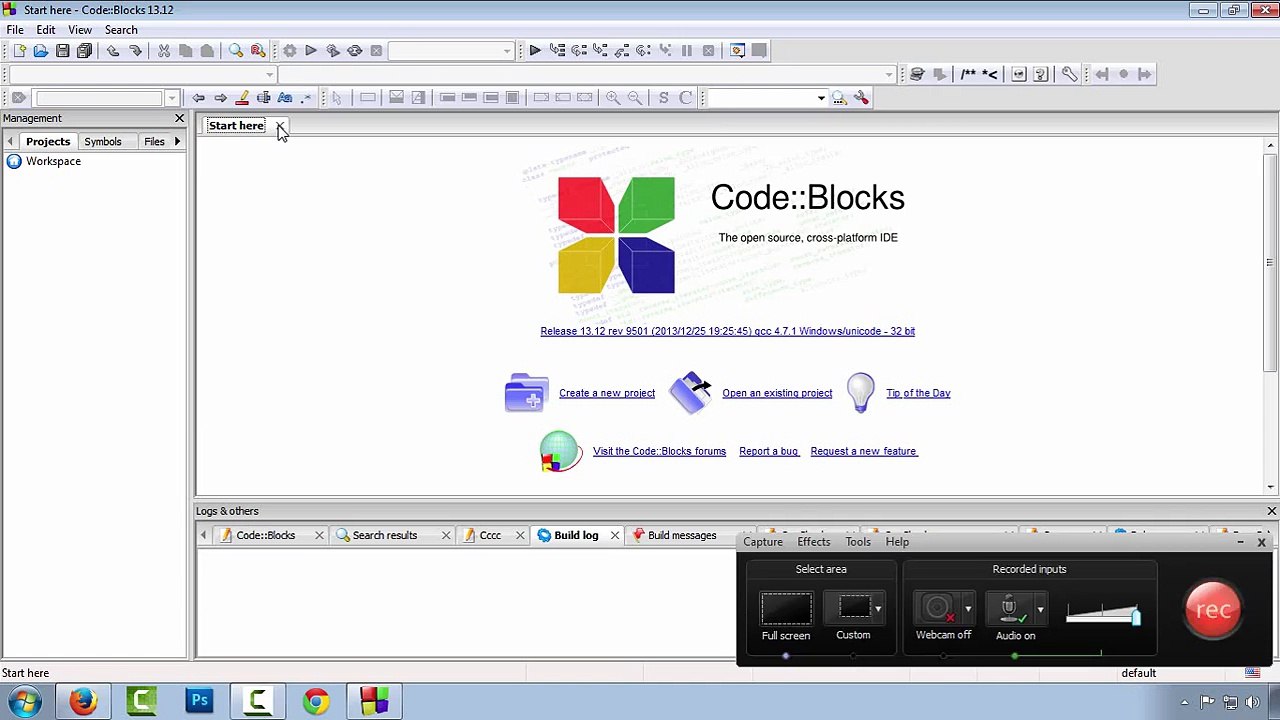Click the Highlight pen icon
Viewport: 1280px width, 720px height.
[x=242, y=98]
